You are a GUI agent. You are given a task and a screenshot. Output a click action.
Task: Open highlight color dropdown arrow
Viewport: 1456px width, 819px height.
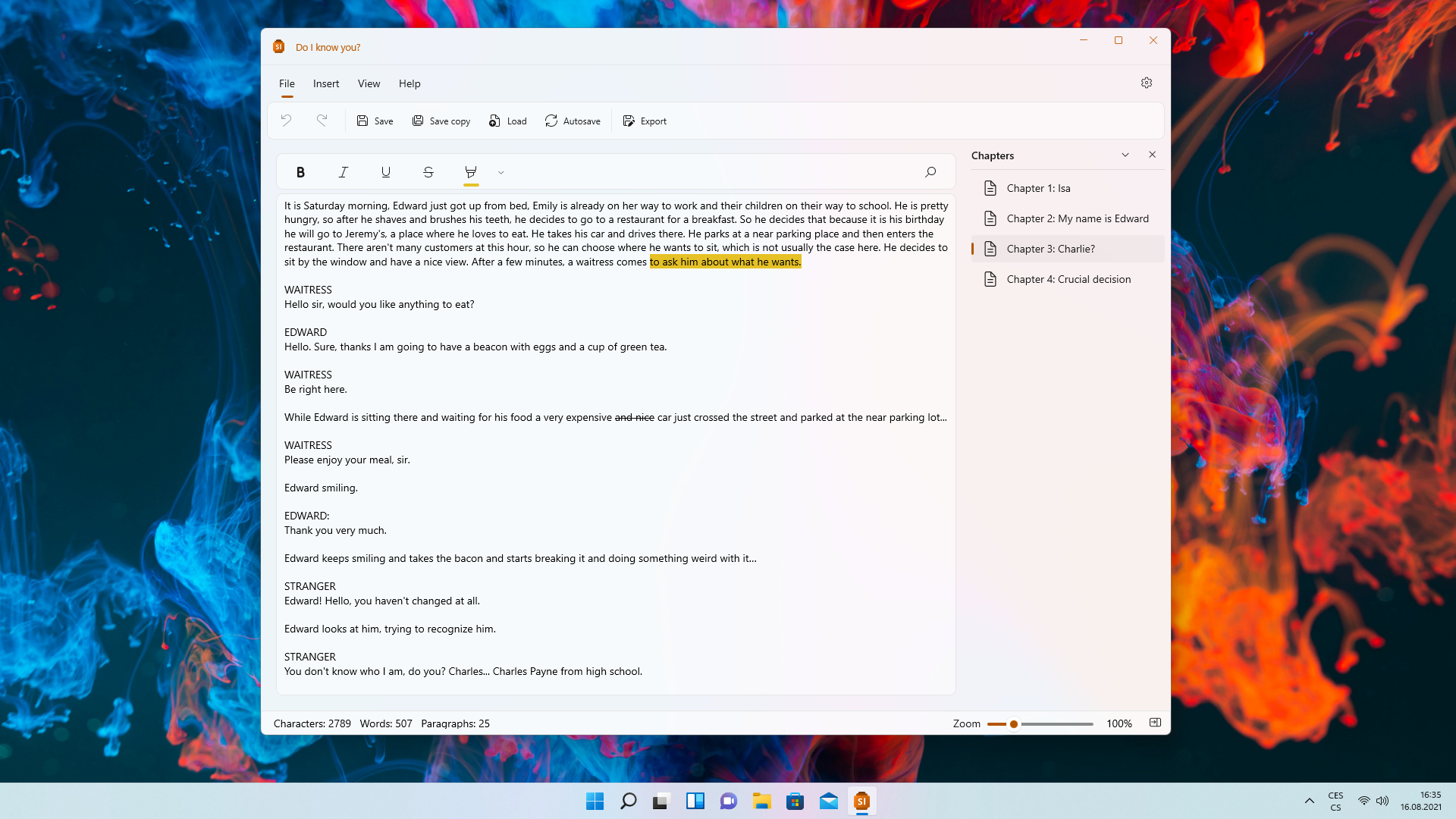tap(501, 173)
